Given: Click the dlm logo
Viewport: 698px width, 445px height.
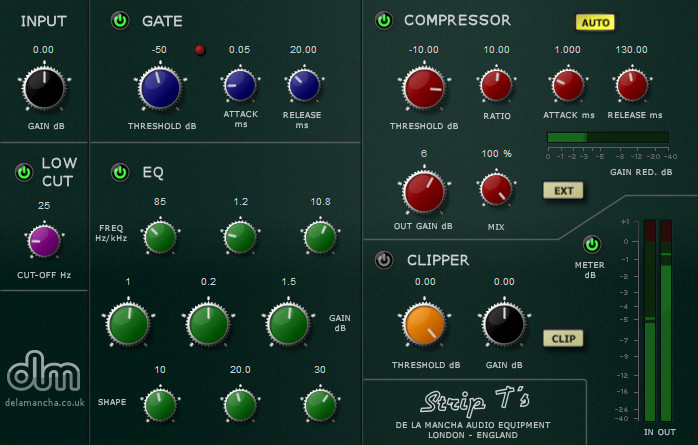Looking at the screenshot, I should click(44, 370).
